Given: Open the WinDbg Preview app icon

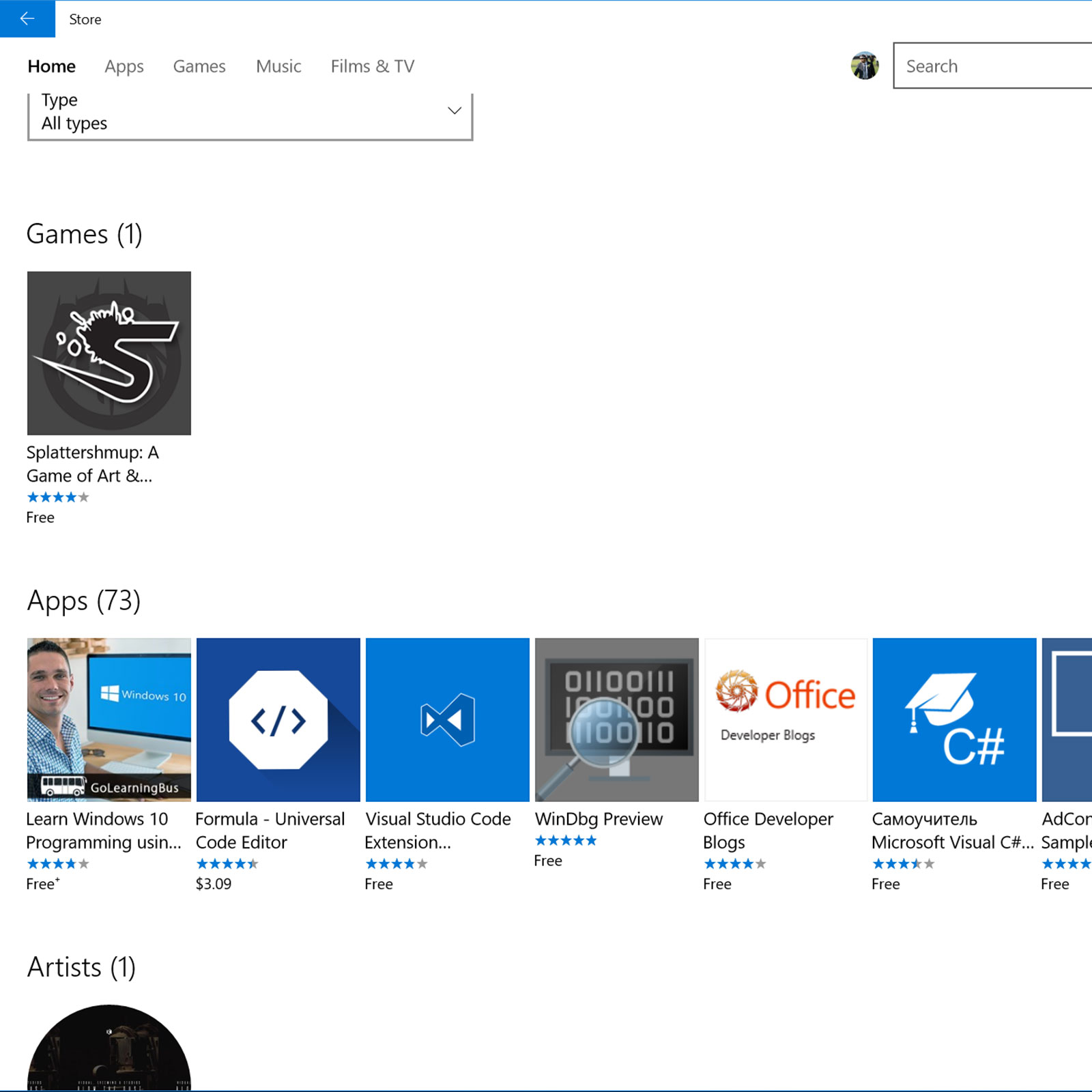Looking at the screenshot, I should 616,719.
